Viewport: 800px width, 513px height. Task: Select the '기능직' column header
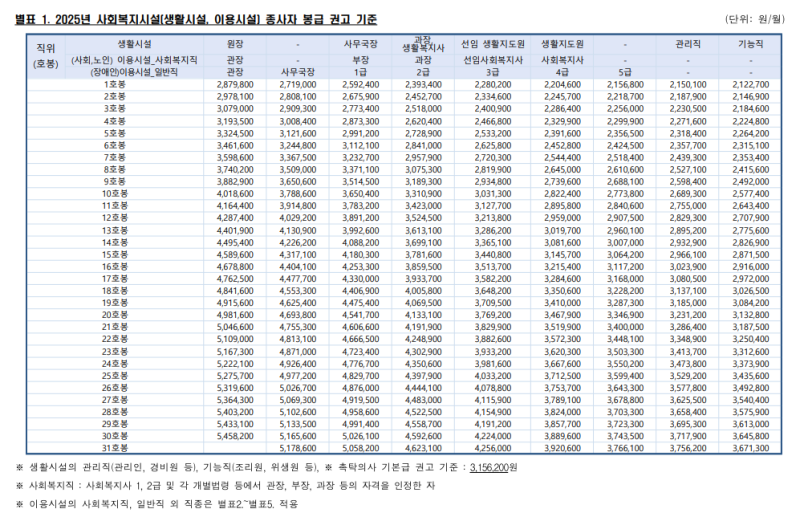click(750, 44)
